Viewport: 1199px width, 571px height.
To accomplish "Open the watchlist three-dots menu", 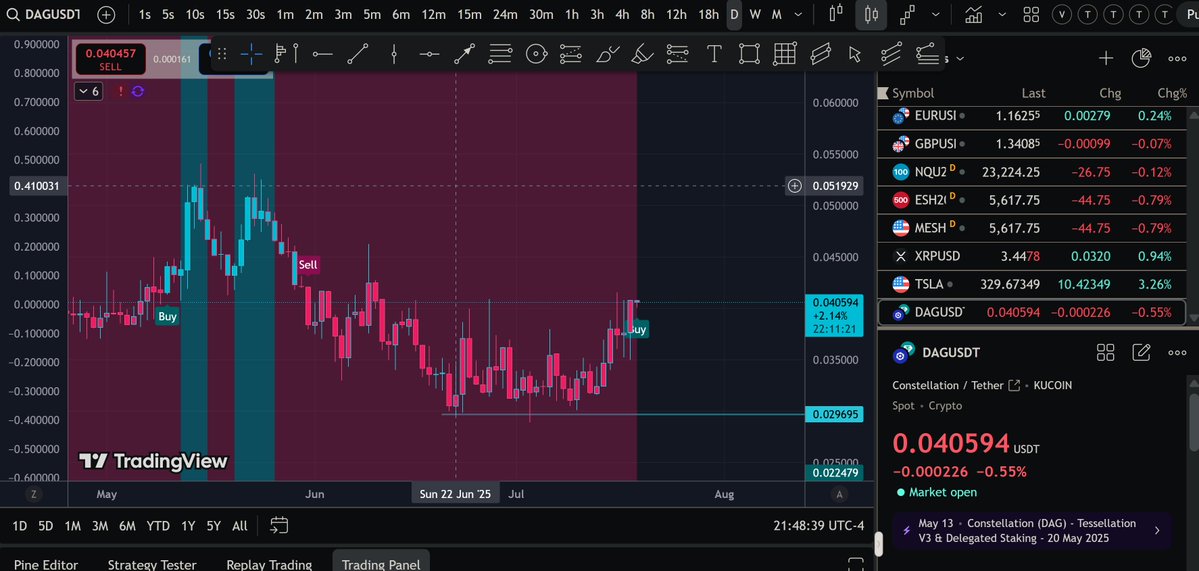I will [1177, 58].
